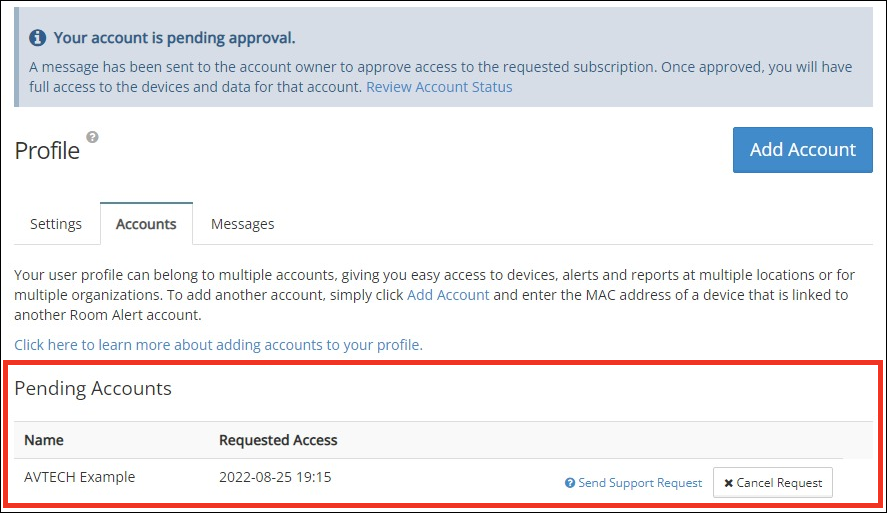This screenshot has height=513, width=887.
Task: Click the inline Add Account link in paragraph
Action: pyautogui.click(x=448, y=295)
